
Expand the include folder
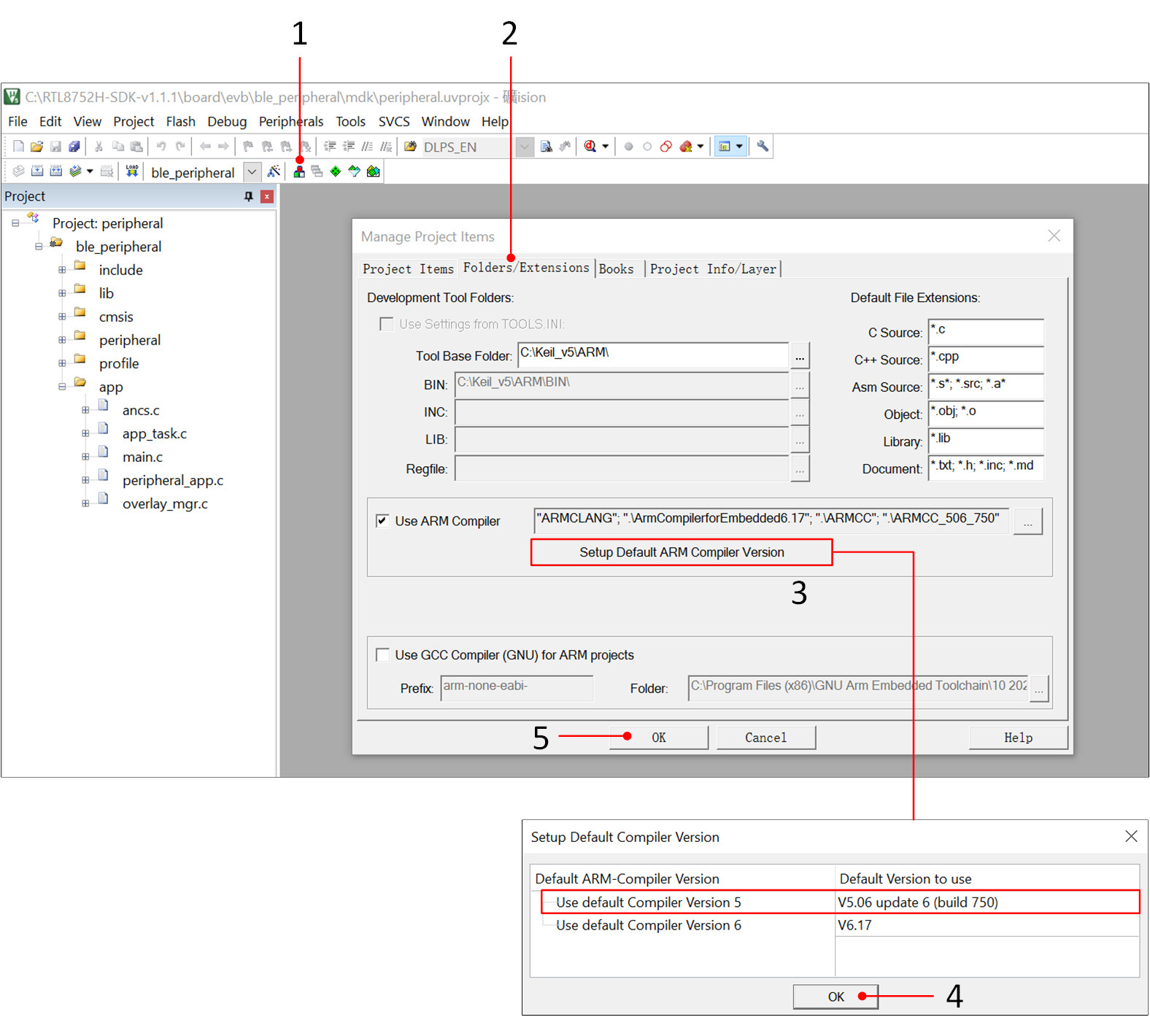pos(62,270)
